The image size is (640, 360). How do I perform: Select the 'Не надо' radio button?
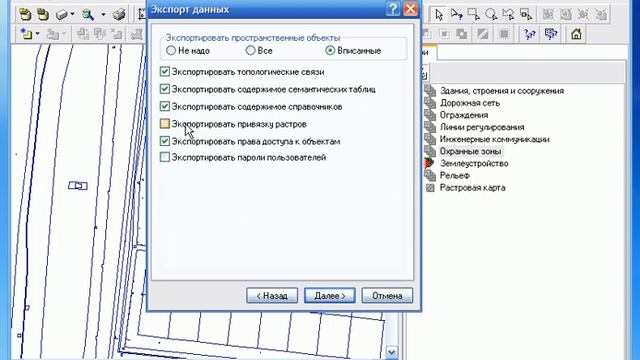pyautogui.click(x=171, y=51)
